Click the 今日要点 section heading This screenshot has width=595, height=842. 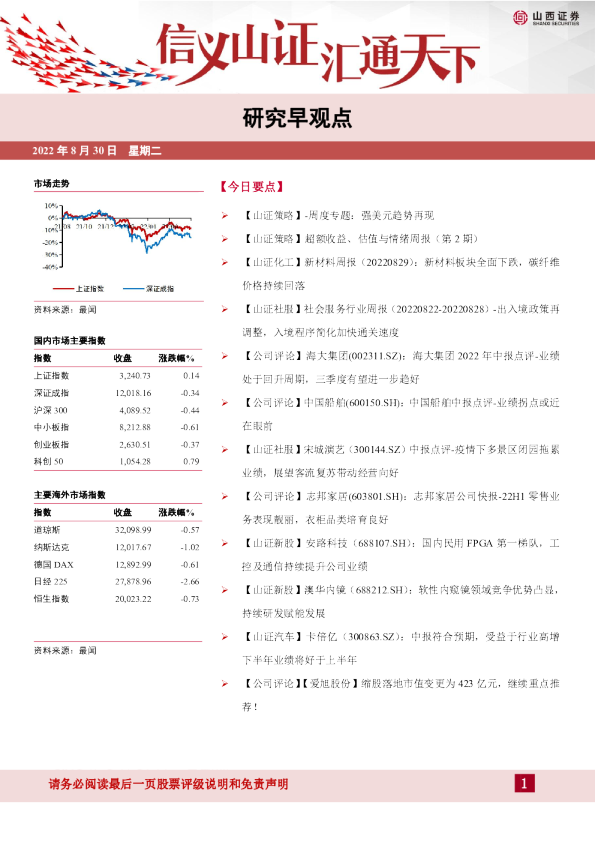click(251, 187)
